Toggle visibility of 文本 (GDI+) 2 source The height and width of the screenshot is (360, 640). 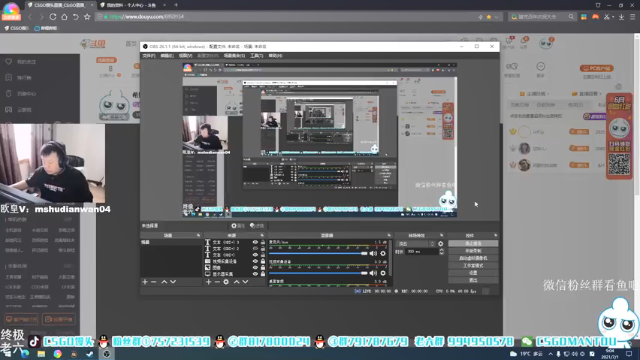click(256, 249)
